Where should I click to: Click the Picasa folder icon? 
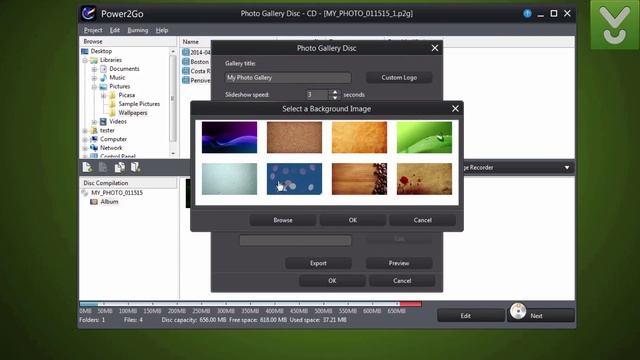coord(113,95)
